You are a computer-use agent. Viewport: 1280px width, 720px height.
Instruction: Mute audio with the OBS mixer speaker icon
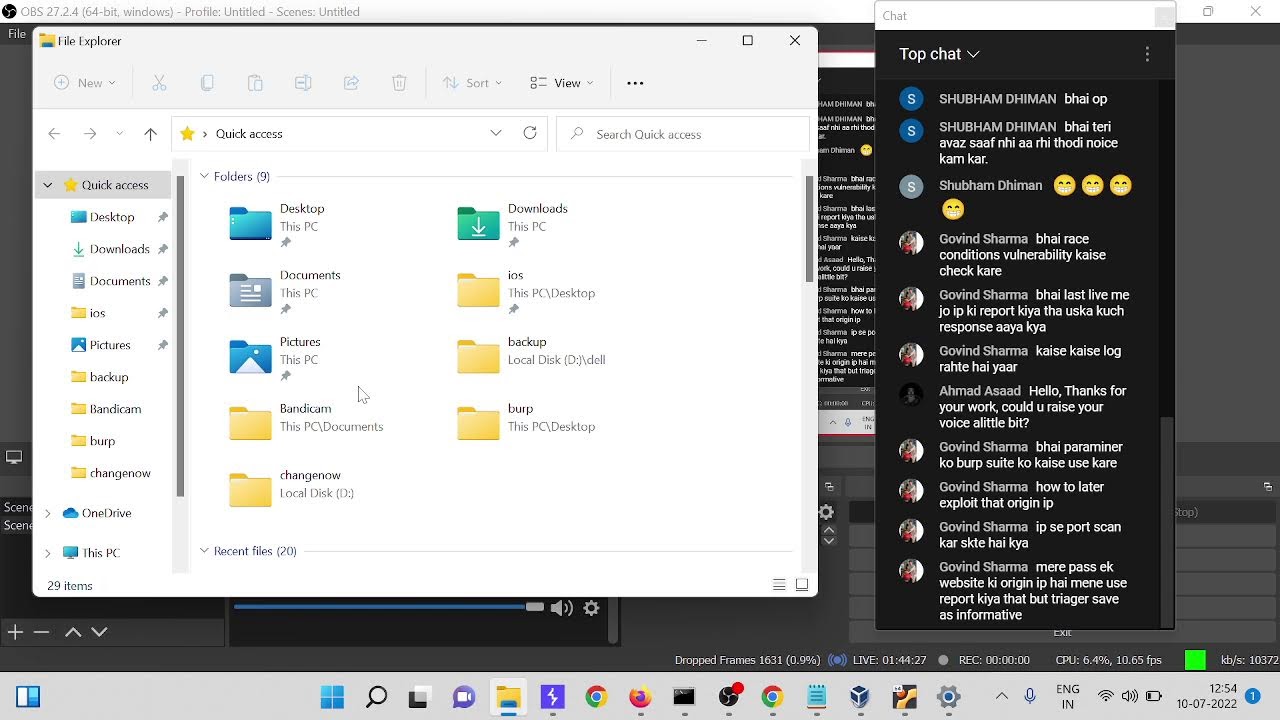[562, 607]
